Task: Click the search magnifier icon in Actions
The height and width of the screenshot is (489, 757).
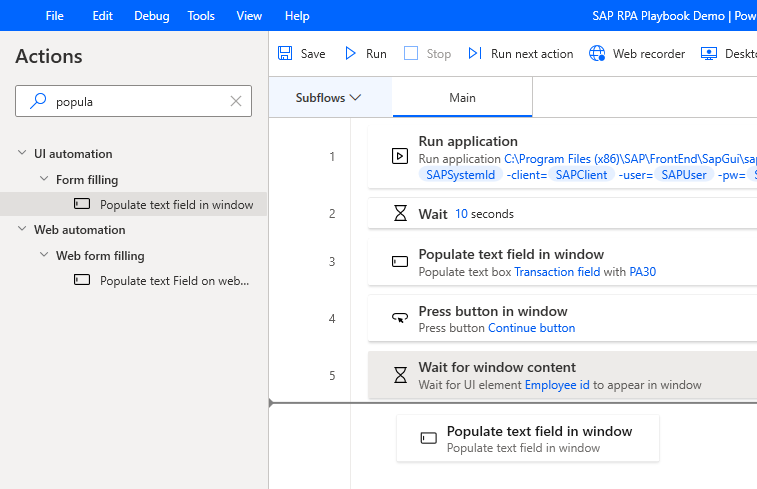Action: click(x=38, y=101)
